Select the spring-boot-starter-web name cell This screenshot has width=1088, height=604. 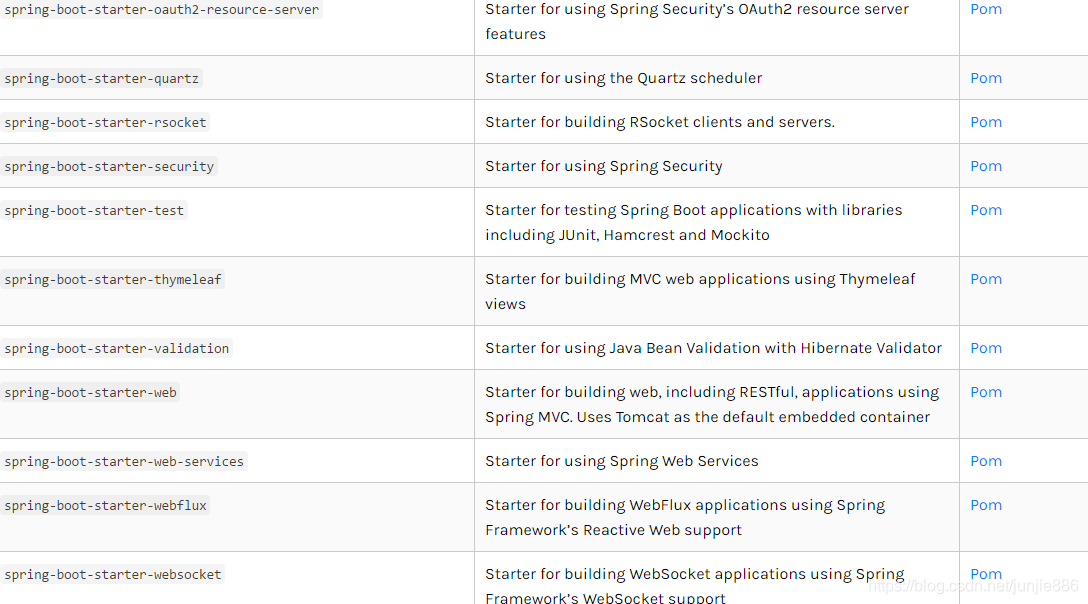pos(90,392)
